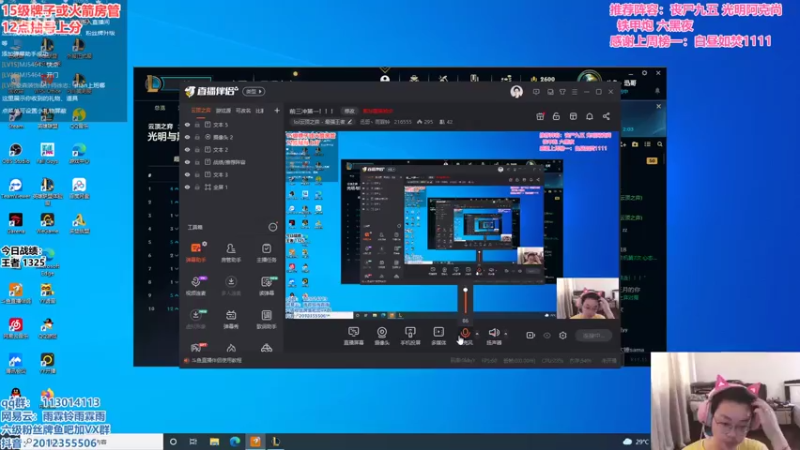Open OBS Studio desktop shortcut
Screen dimensions: 800x450
[x=16, y=153]
